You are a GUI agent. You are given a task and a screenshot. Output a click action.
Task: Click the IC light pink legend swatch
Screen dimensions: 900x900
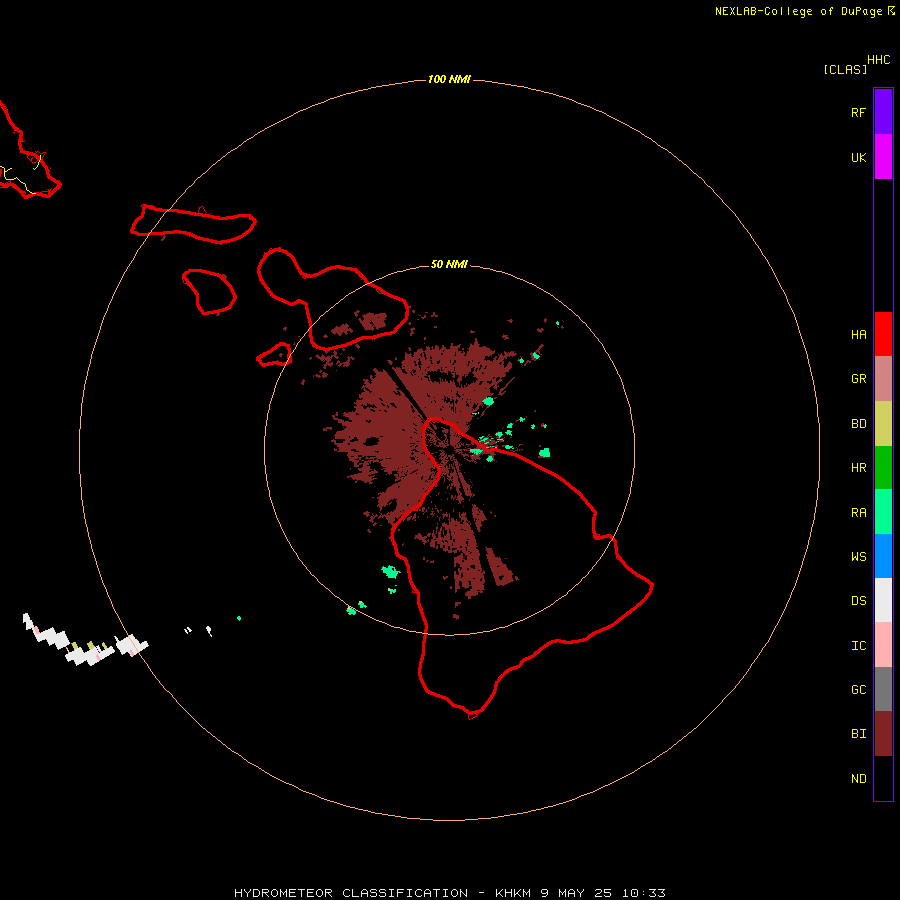(883, 645)
